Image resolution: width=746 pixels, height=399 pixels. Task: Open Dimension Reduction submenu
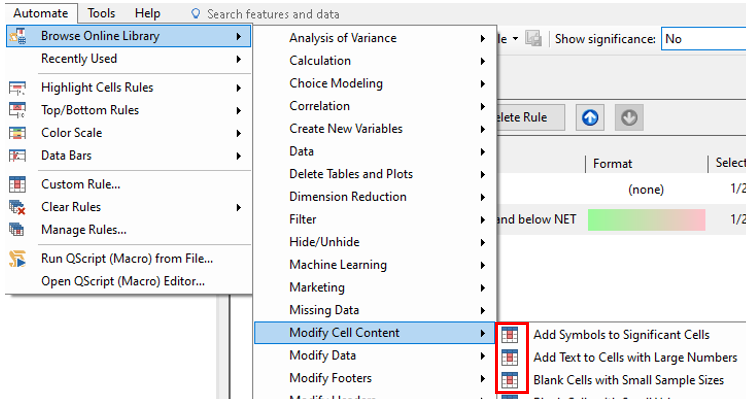(375, 197)
